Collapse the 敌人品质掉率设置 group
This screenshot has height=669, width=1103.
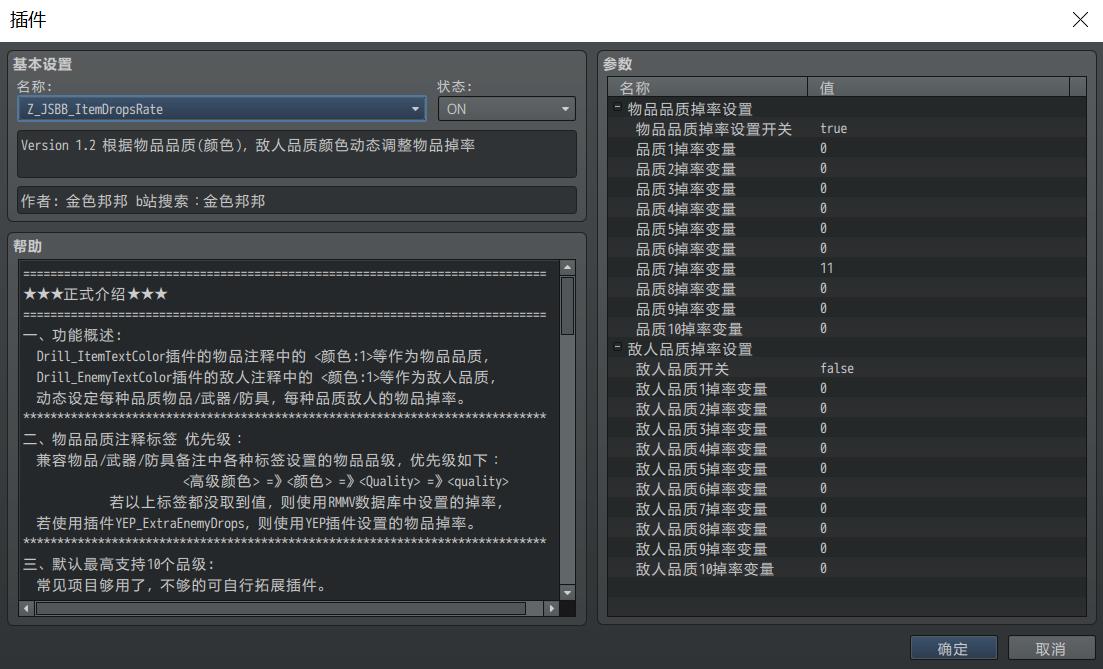click(x=617, y=348)
